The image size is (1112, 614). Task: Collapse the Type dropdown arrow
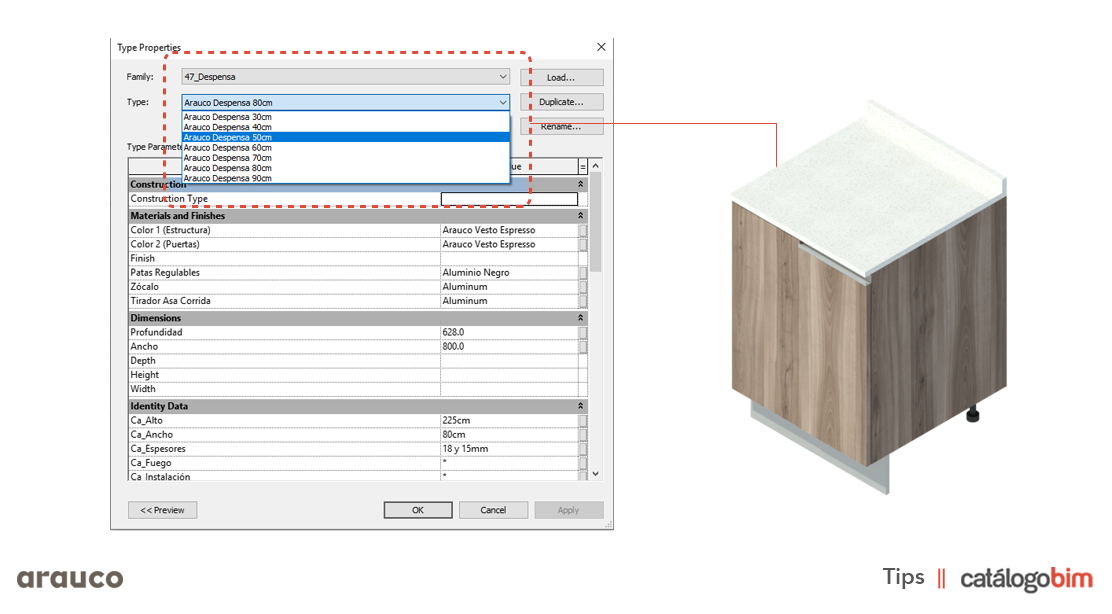click(x=502, y=102)
